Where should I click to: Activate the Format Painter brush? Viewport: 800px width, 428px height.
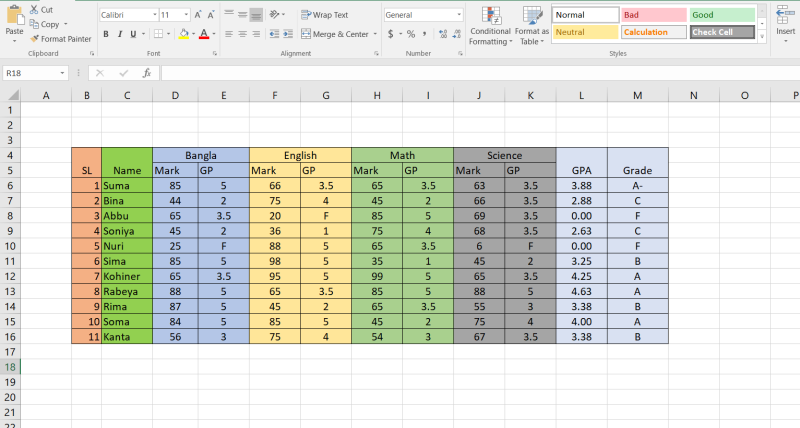(x=60, y=39)
